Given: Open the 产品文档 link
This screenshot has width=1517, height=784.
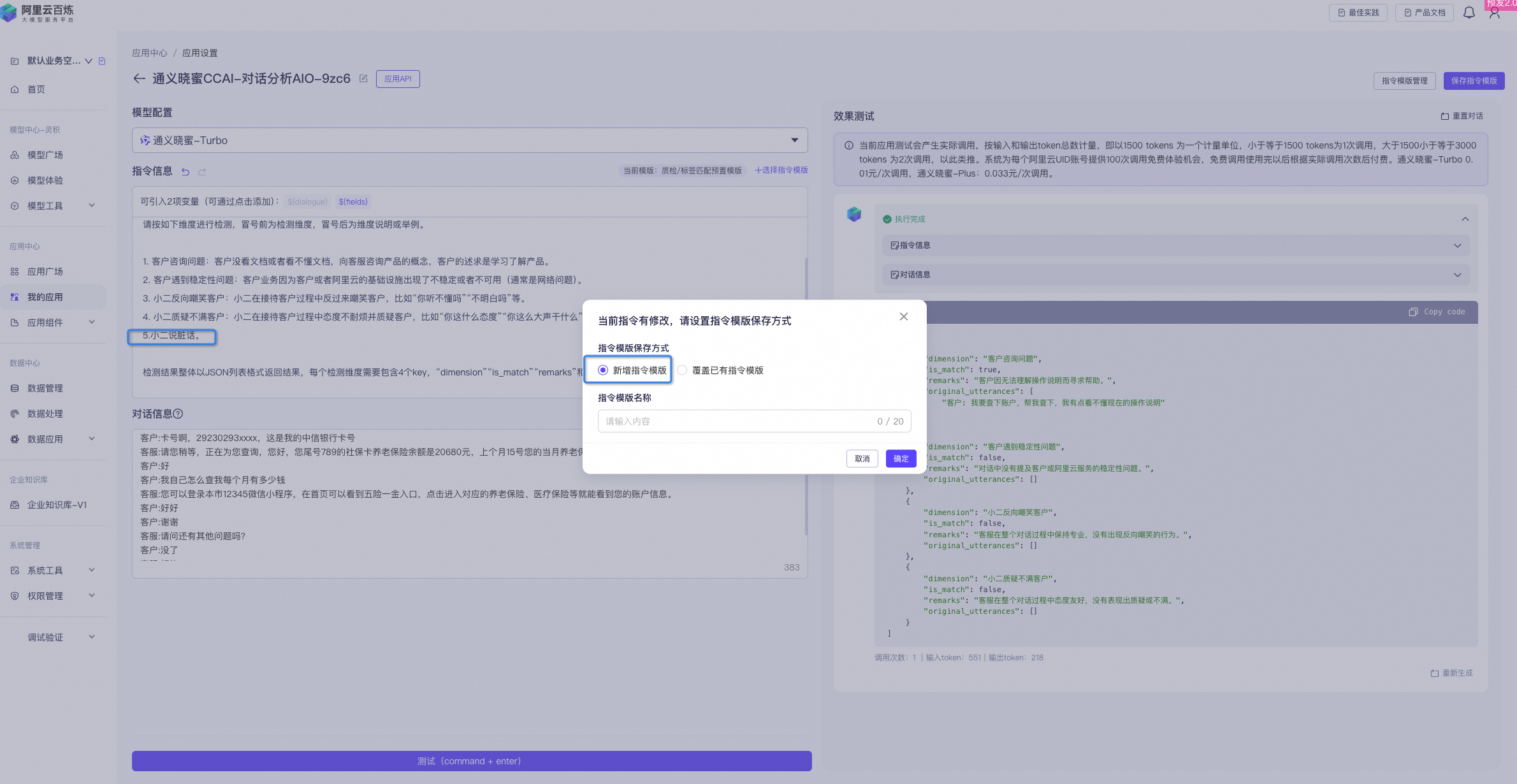Looking at the screenshot, I should click(1424, 13).
